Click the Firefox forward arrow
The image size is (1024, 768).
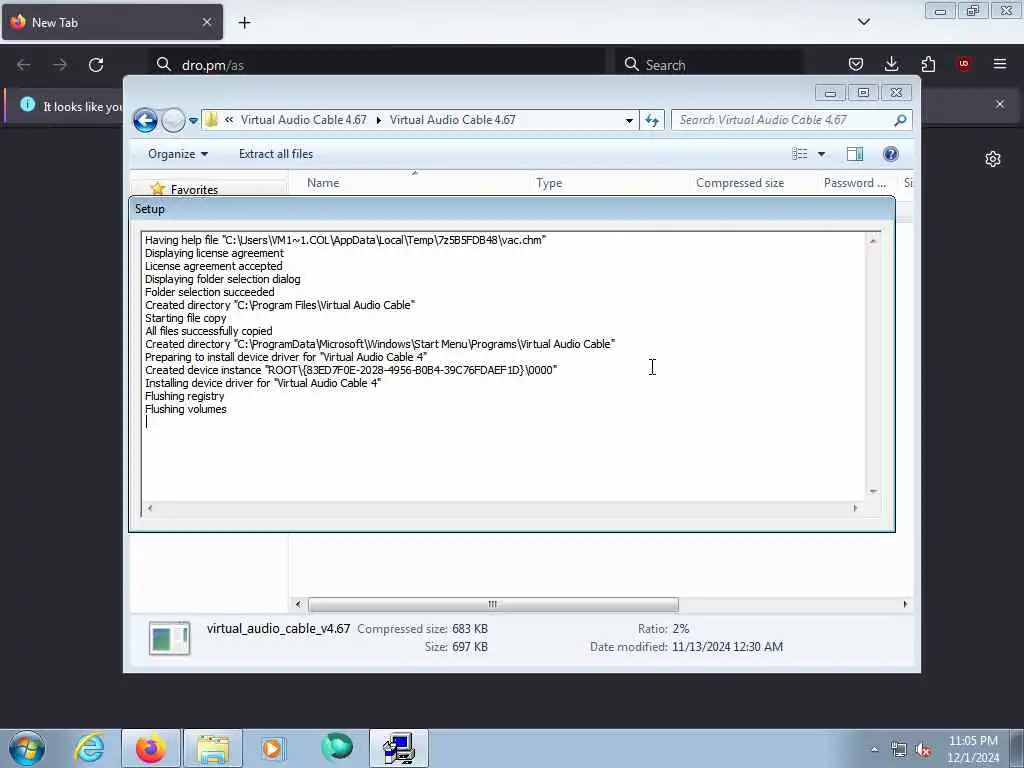(x=60, y=65)
